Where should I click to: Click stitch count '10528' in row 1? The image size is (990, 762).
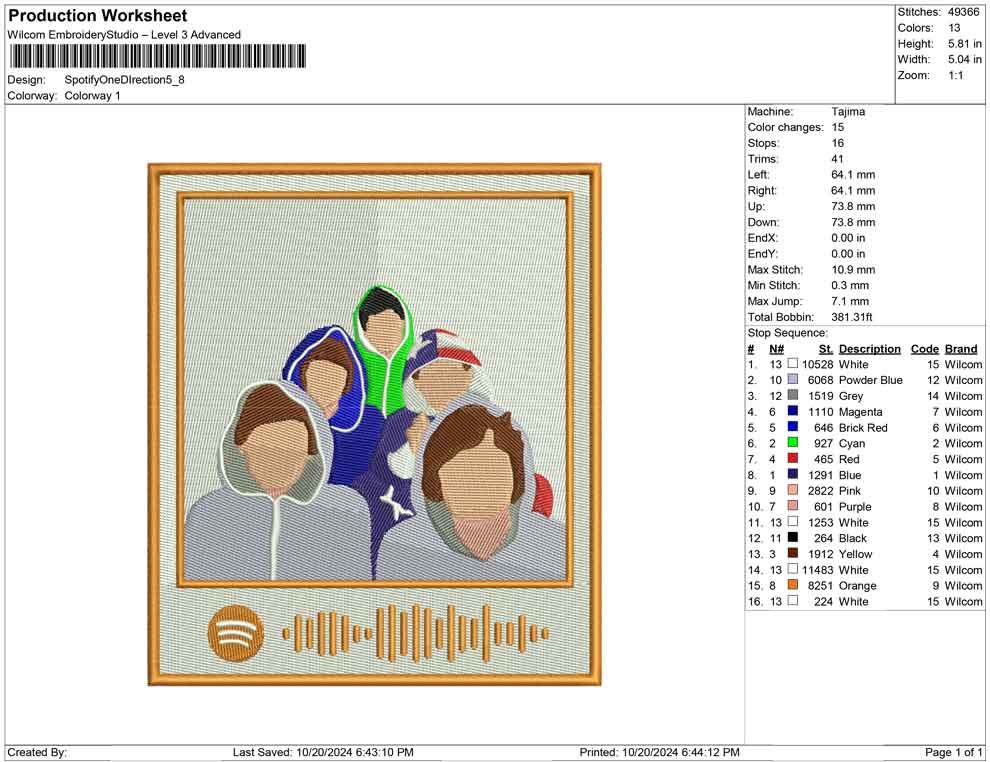tap(818, 364)
